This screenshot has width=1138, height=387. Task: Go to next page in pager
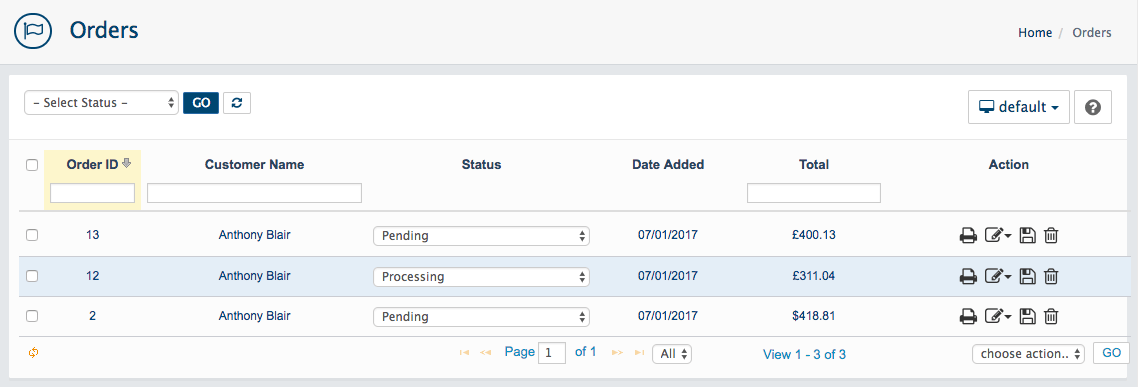618,353
